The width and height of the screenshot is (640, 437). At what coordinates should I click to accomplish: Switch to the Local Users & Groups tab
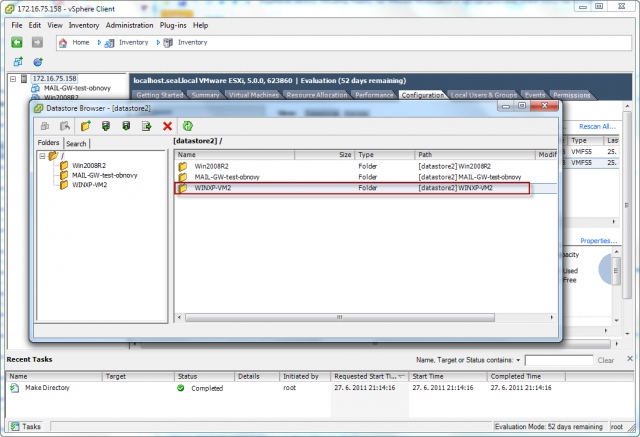pos(484,95)
